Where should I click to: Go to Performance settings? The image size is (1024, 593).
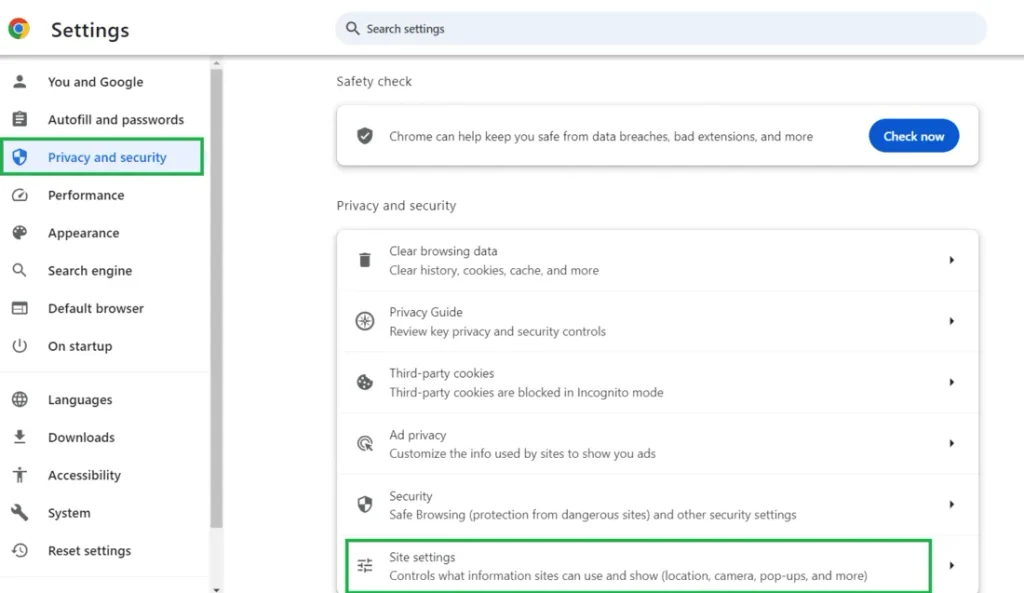tap(103, 195)
